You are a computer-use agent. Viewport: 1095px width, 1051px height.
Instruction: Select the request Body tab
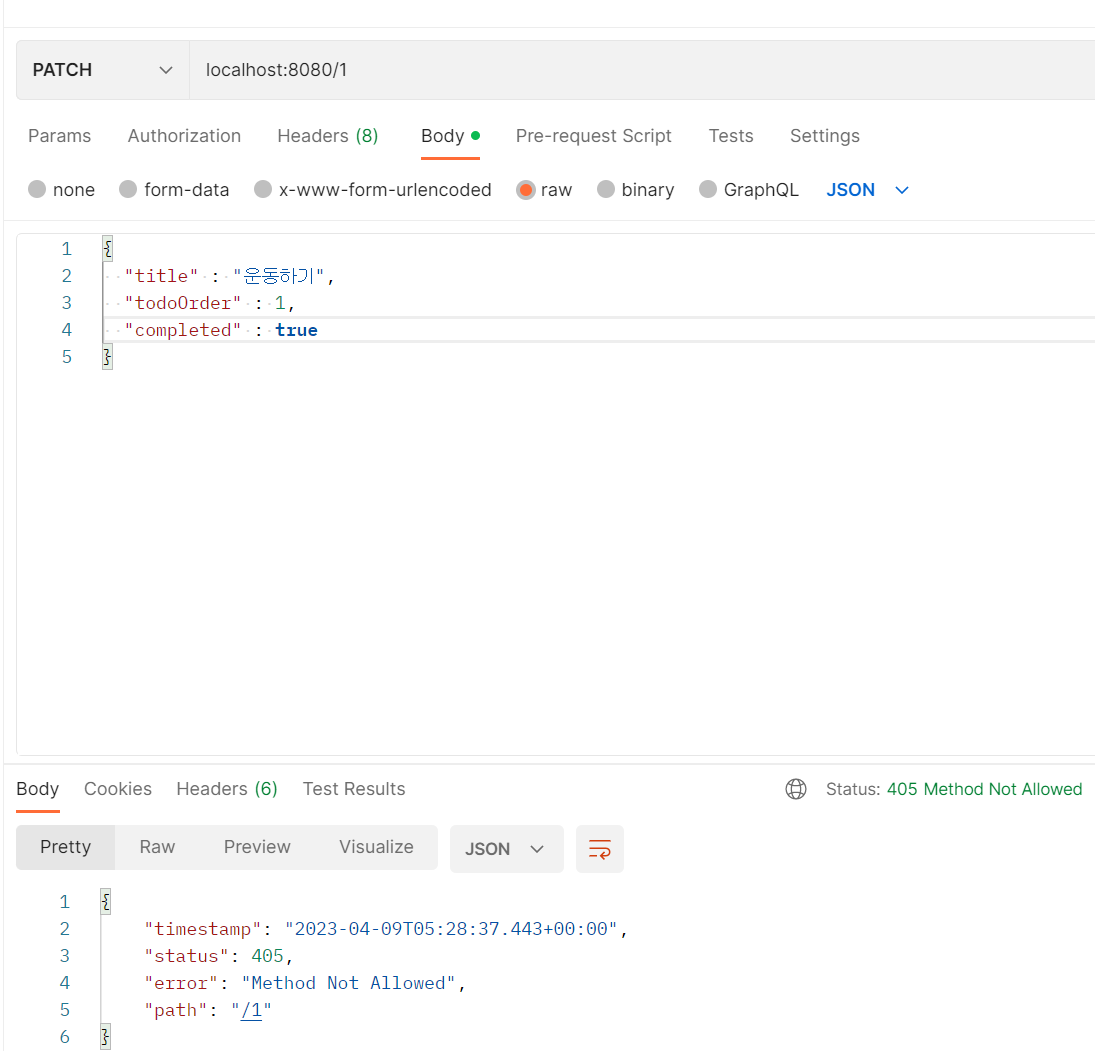[x=450, y=135]
